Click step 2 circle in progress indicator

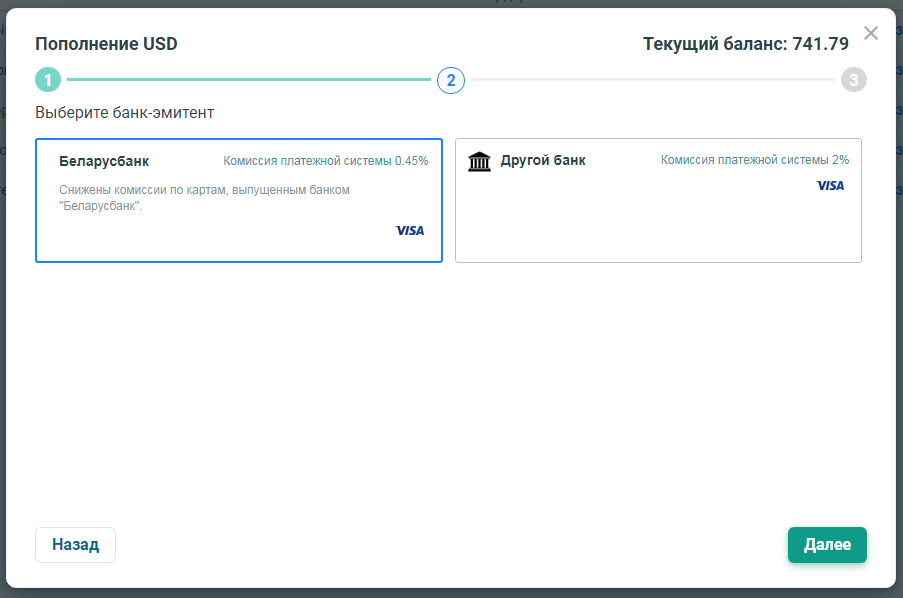(451, 80)
